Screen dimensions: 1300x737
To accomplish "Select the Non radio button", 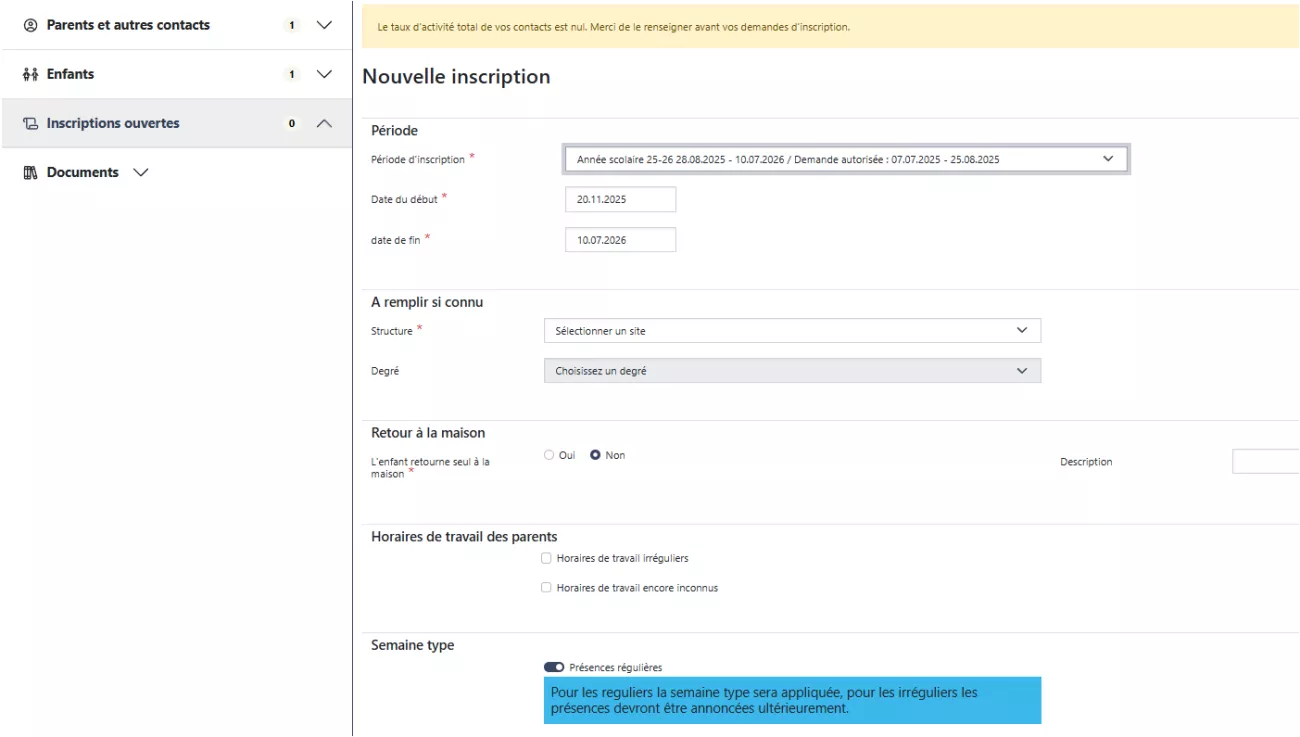I will pos(595,455).
